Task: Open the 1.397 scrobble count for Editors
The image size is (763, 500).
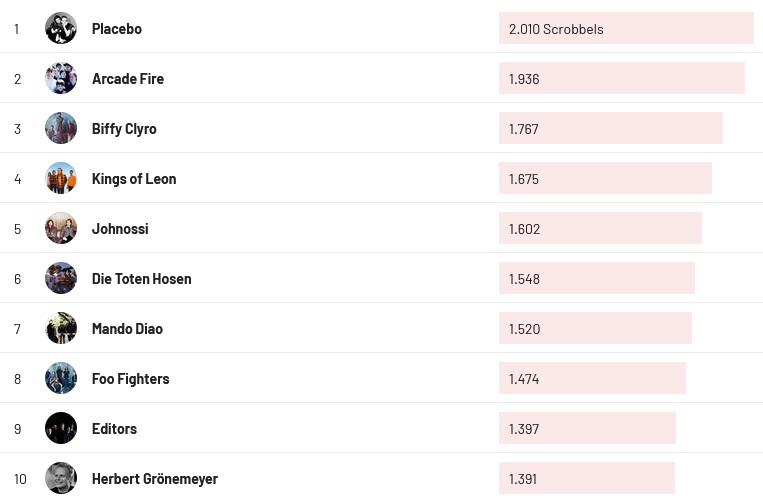Action: 587,429
